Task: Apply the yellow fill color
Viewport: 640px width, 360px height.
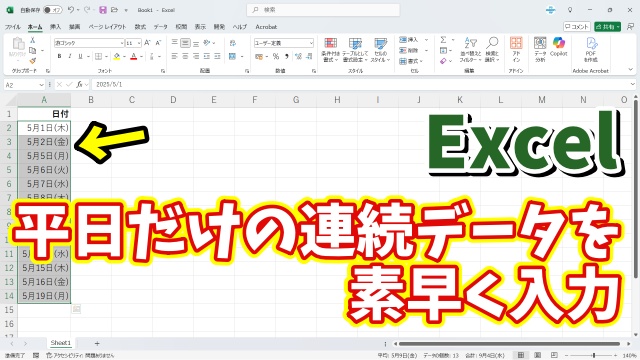Action: point(117,56)
